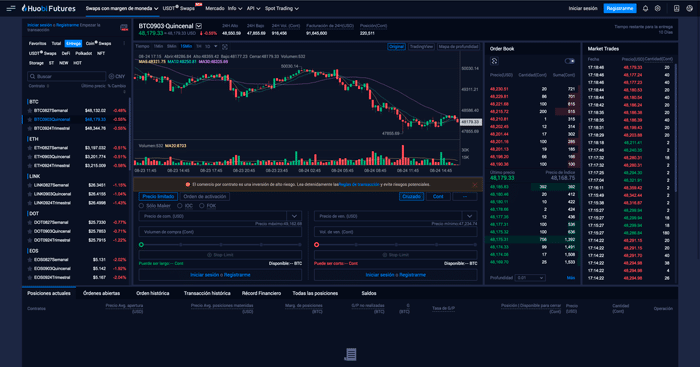Click Iniciar sesión in the header

click(x=583, y=8)
